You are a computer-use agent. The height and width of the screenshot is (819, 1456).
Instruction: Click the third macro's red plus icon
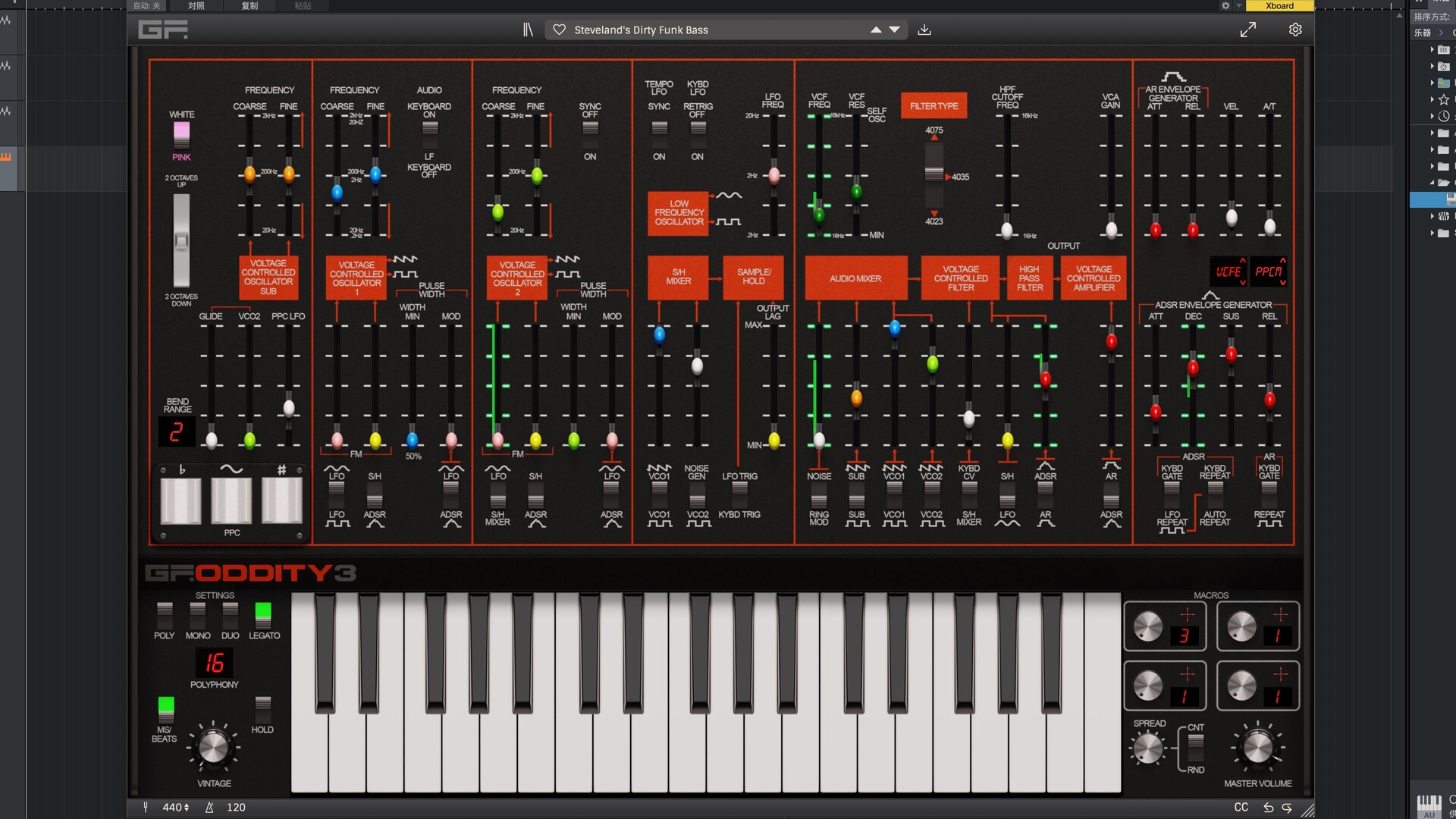[x=1187, y=674]
